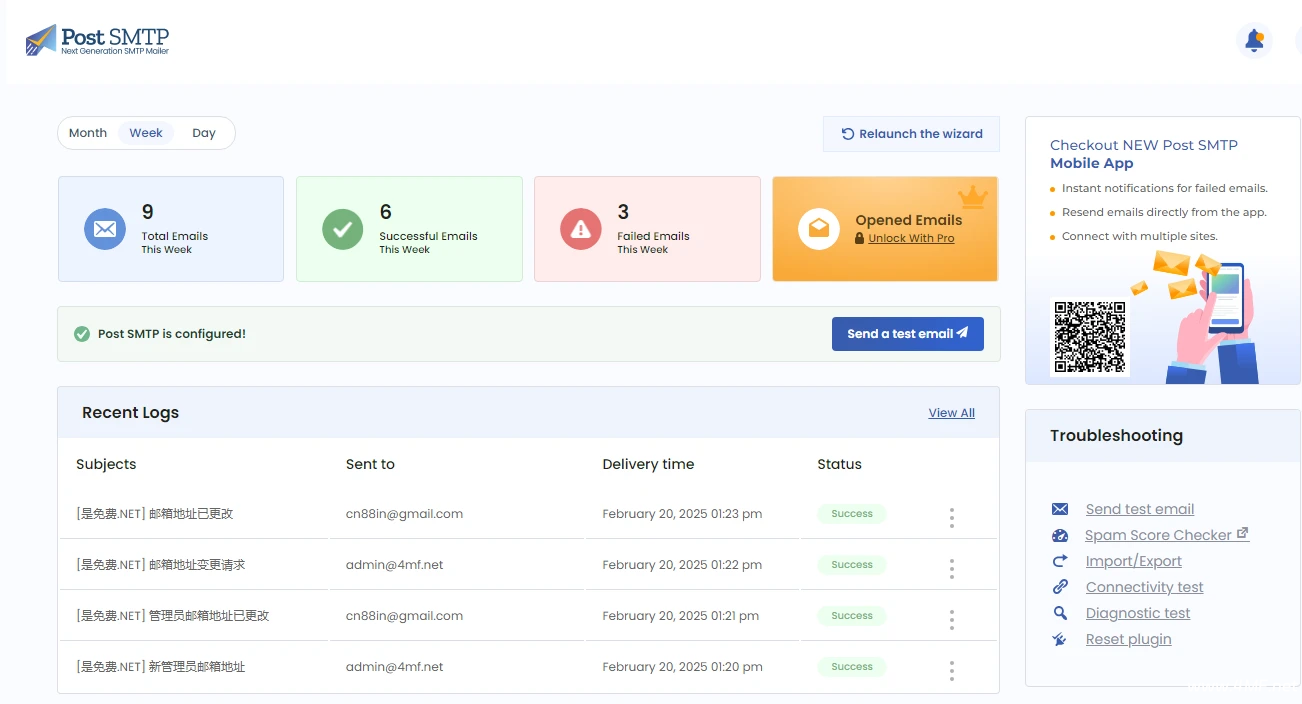Open the actions menu for the 01:23 pm log
The image size is (1302, 704).
pyautogui.click(x=951, y=517)
